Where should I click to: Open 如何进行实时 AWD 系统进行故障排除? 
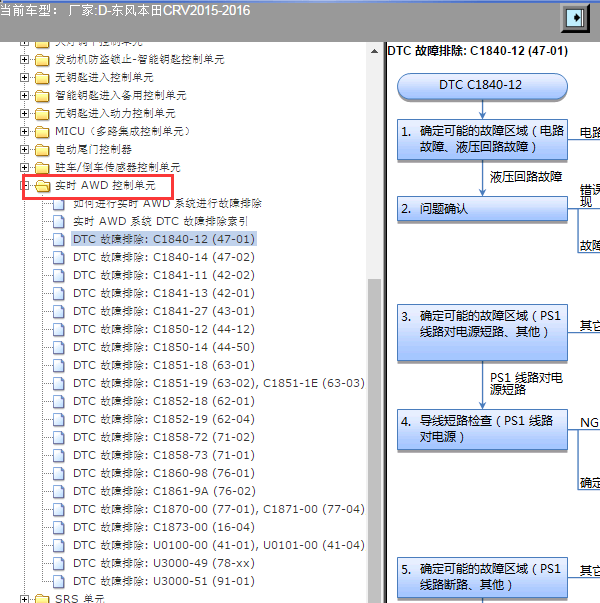167,203
